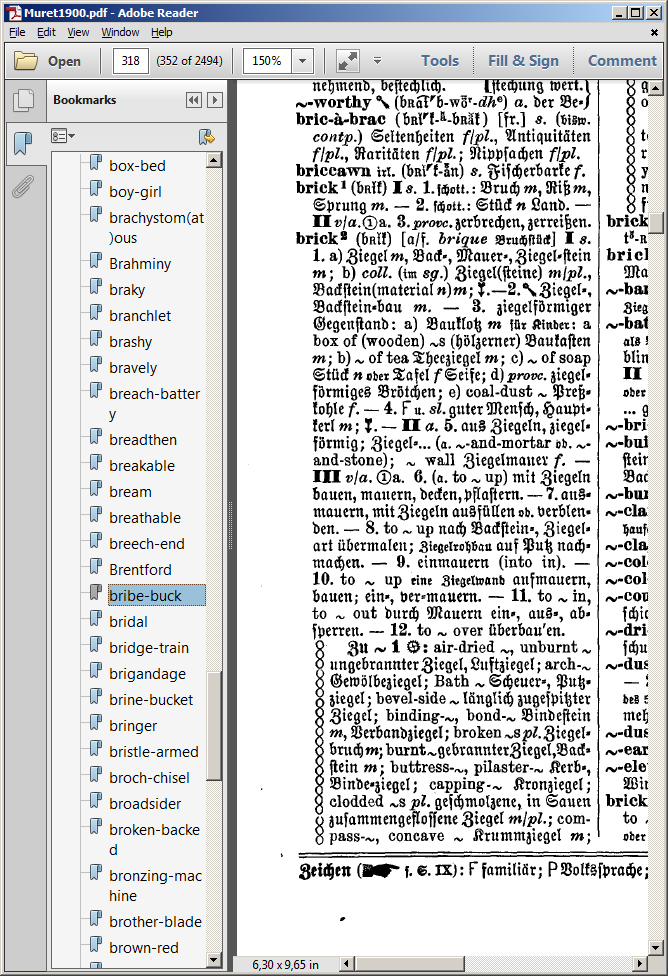Viewport: 668px width, 976px height.
Task: Click the zoom field showing 150%
Action: click(x=268, y=61)
